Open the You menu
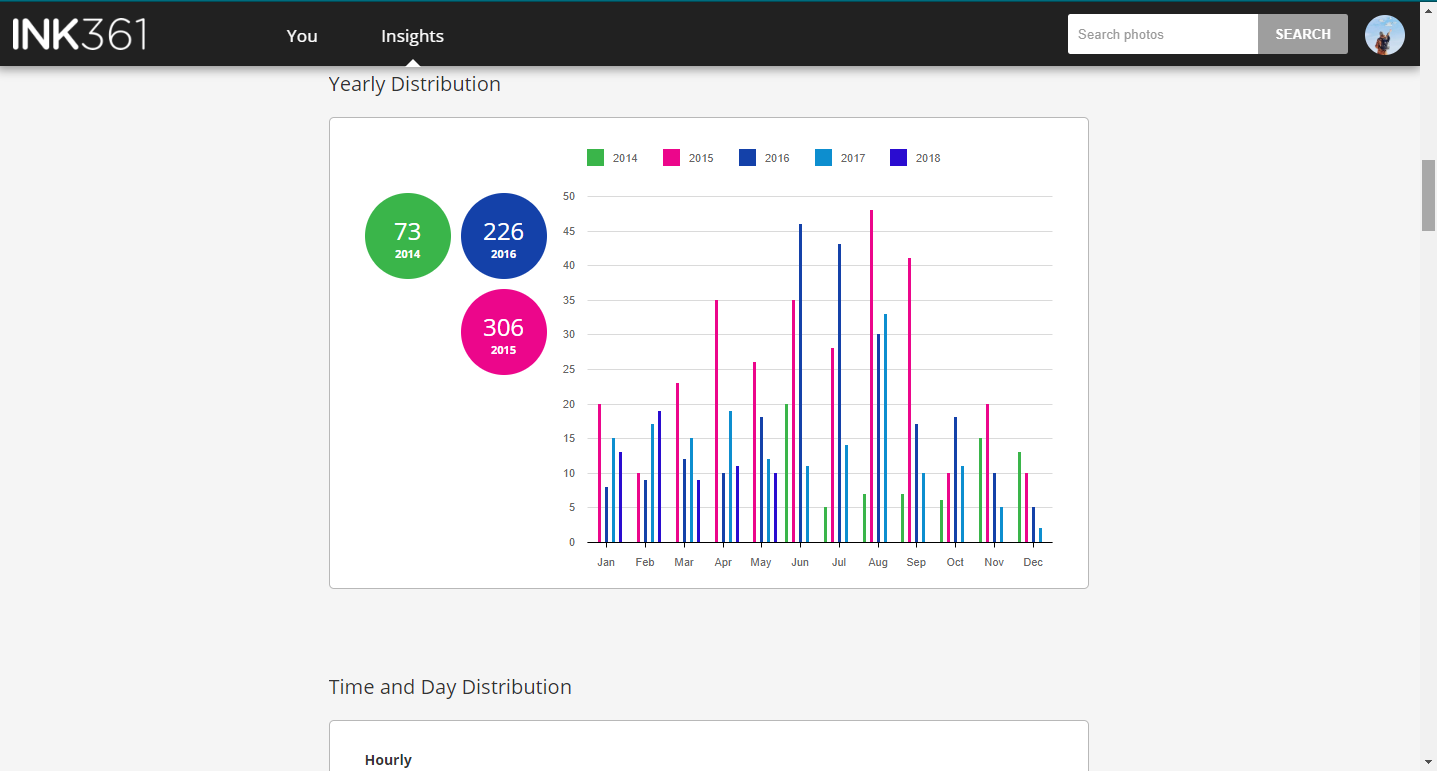This screenshot has height=771, width=1437. pyautogui.click(x=302, y=36)
